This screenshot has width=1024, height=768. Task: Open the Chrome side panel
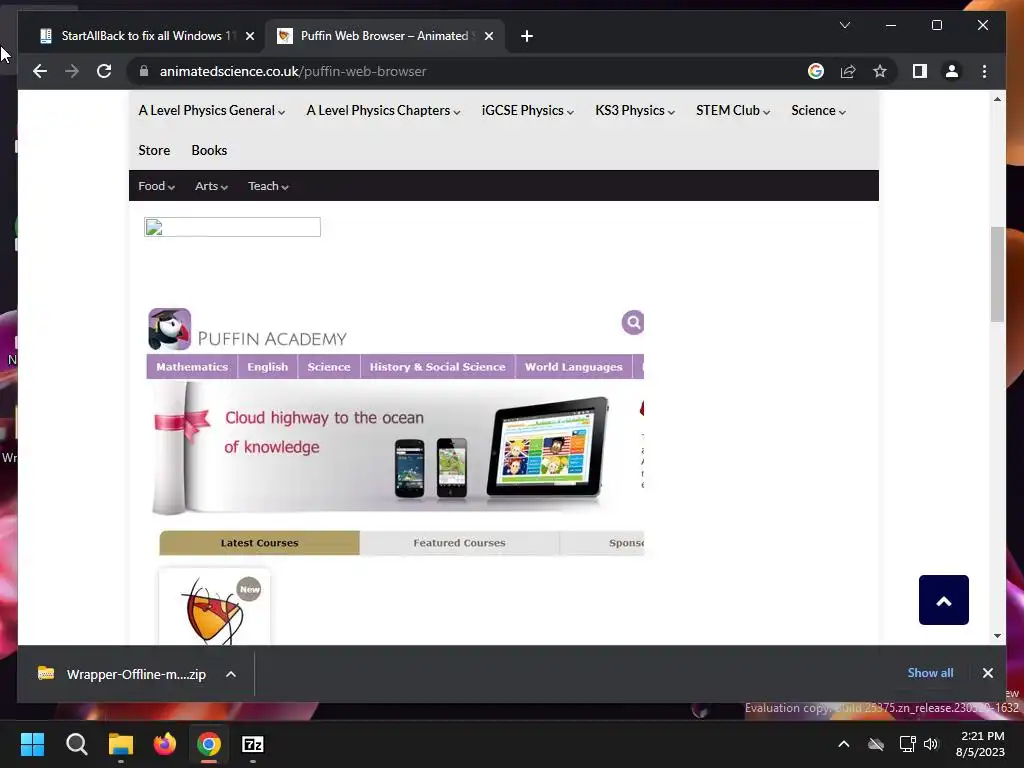pyautogui.click(x=920, y=71)
